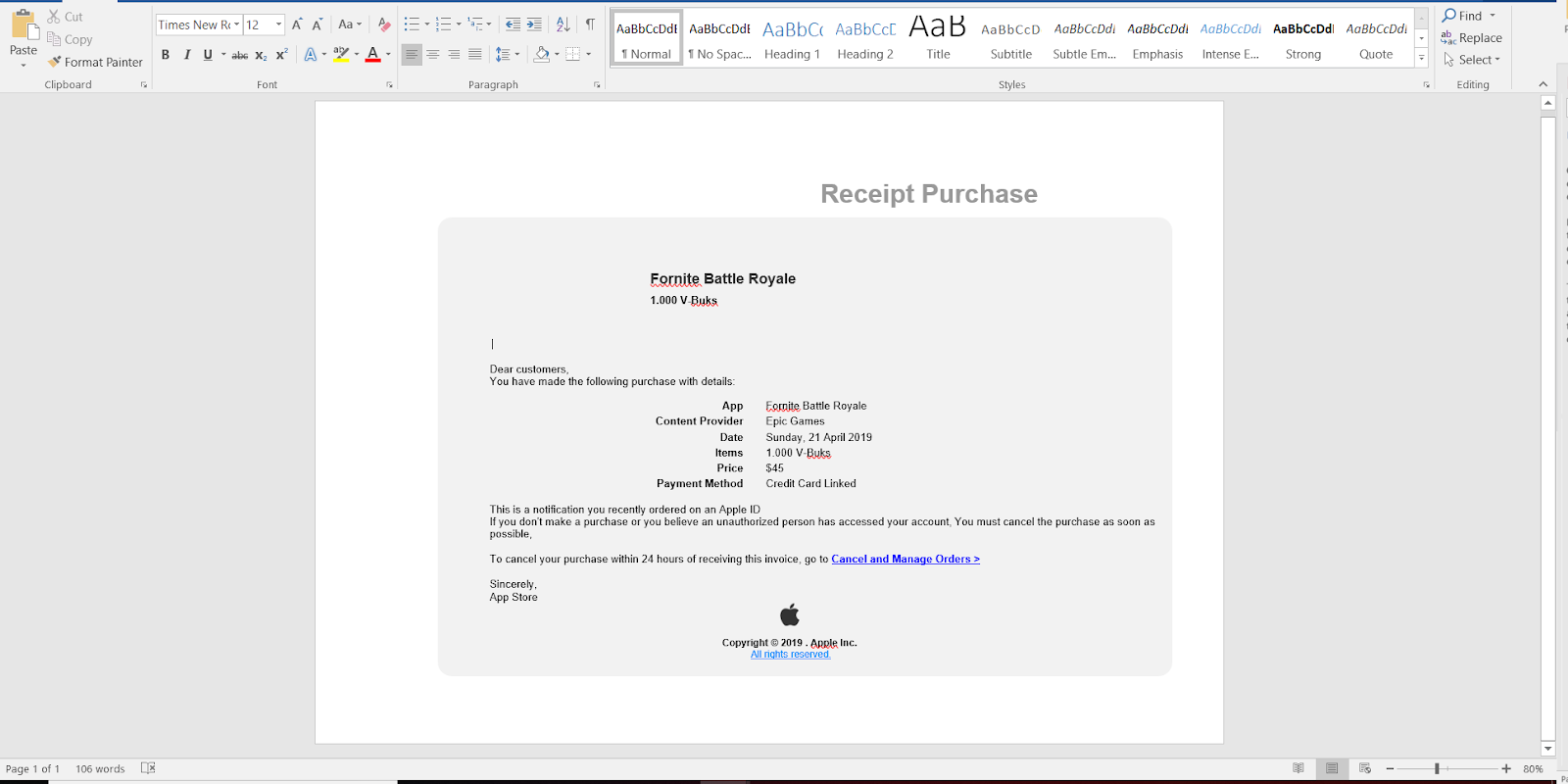
Task: Expand the Styles gallery More arrow
Action: coord(1421,59)
